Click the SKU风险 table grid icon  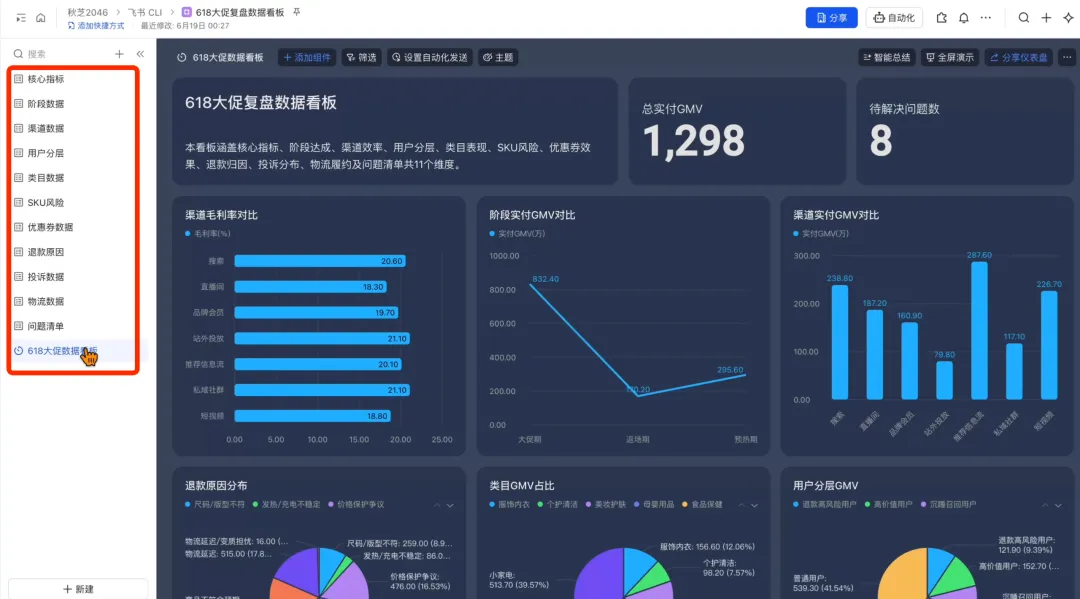(x=19, y=202)
